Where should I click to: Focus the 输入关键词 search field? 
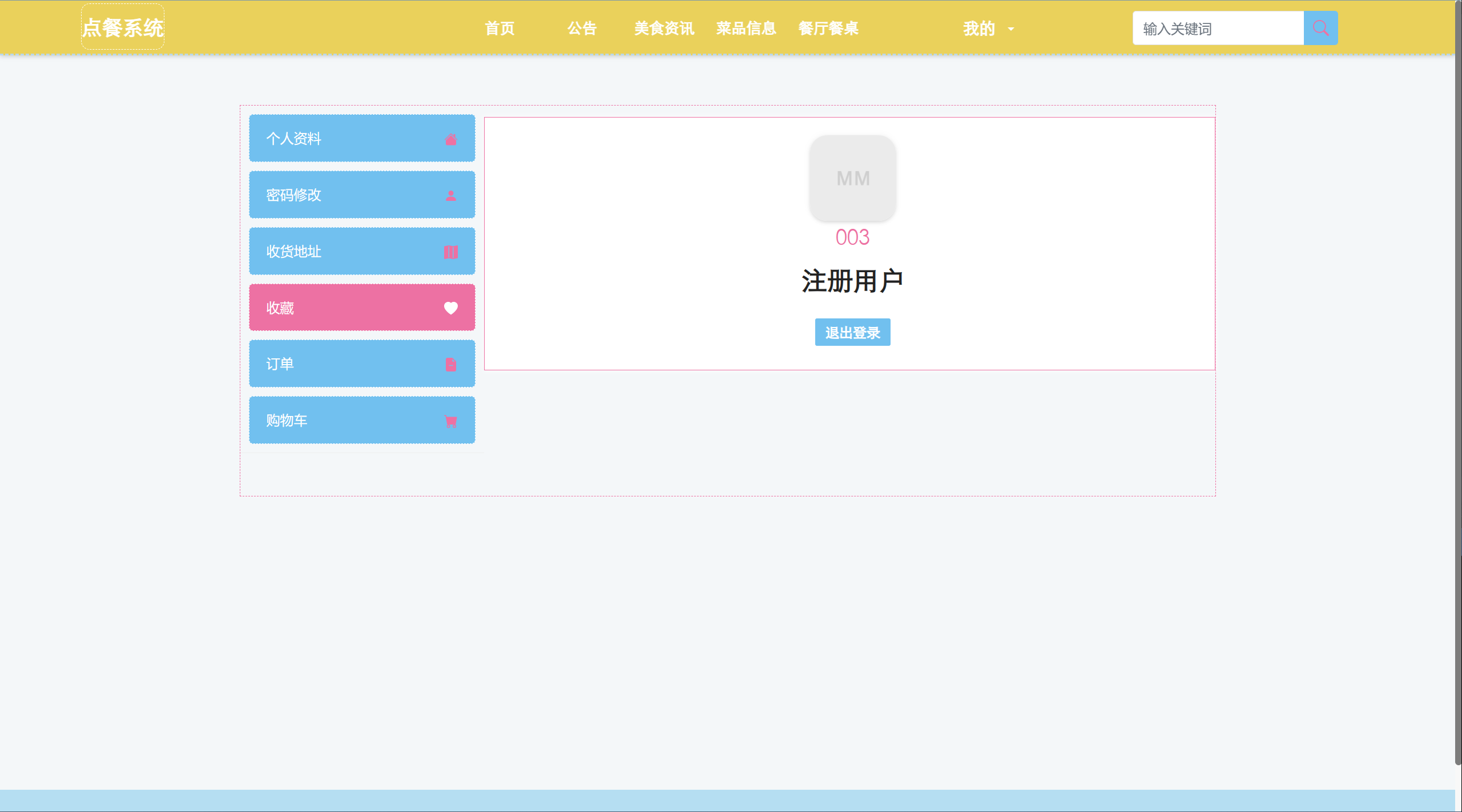(x=1218, y=29)
